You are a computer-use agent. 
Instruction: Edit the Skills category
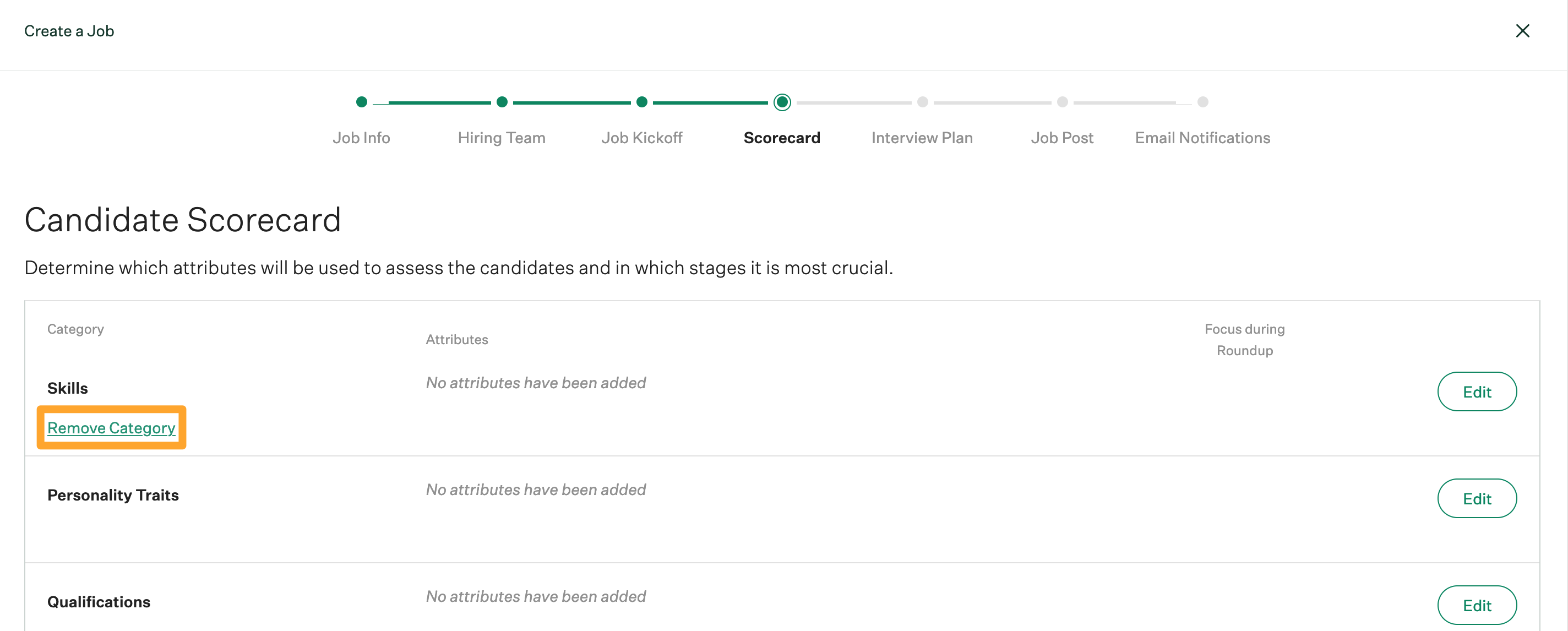pos(1476,392)
